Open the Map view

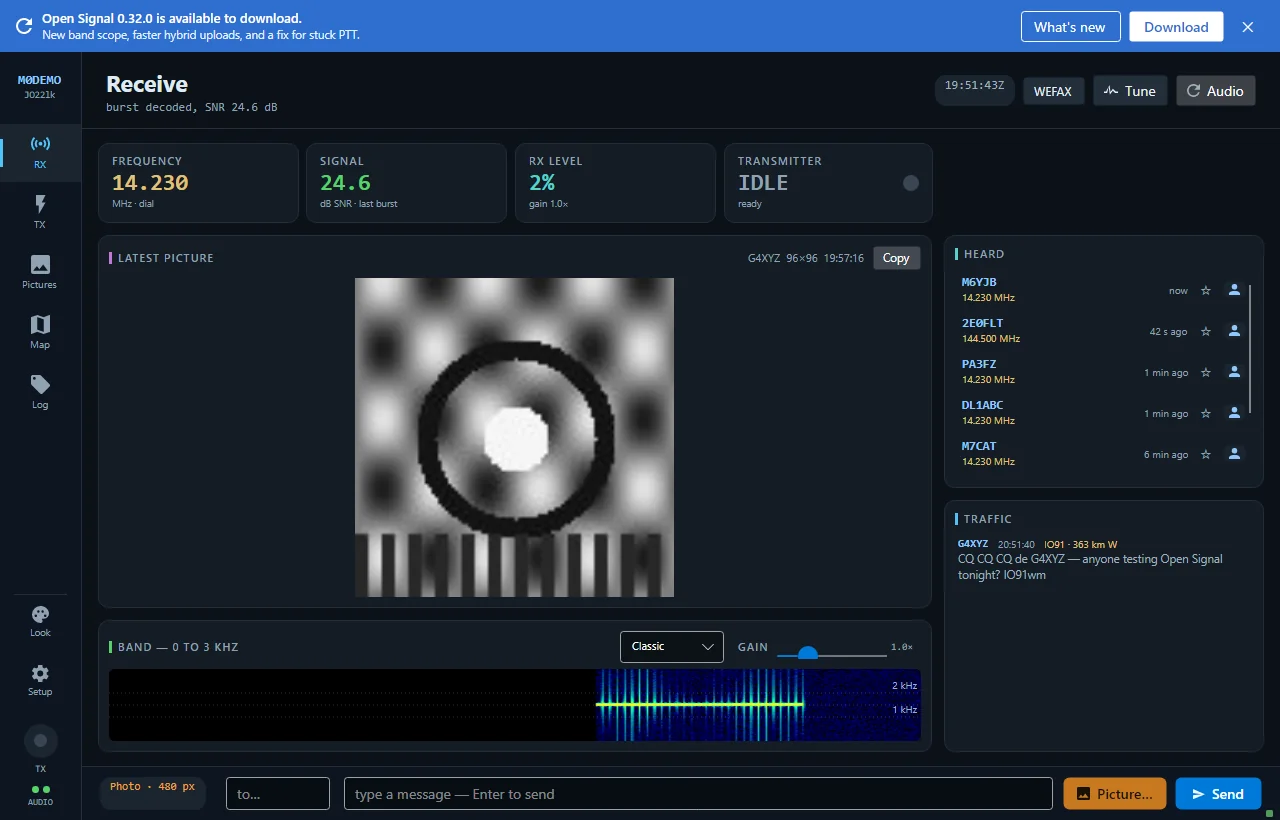coord(40,332)
